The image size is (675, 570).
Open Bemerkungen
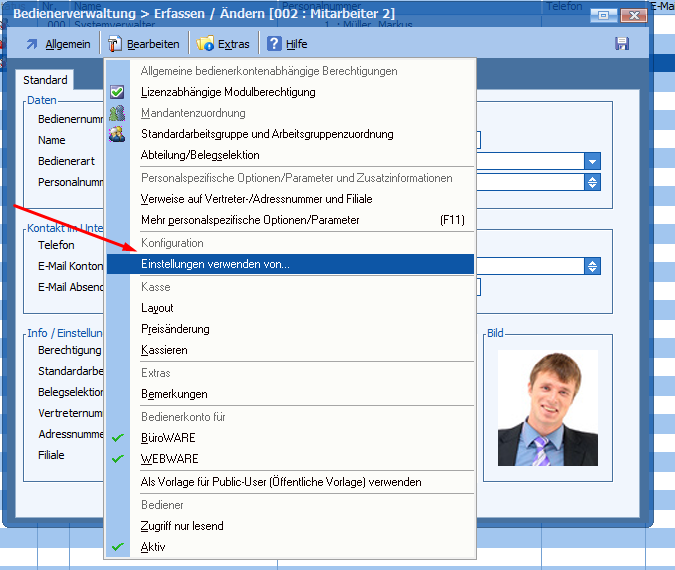tap(174, 394)
